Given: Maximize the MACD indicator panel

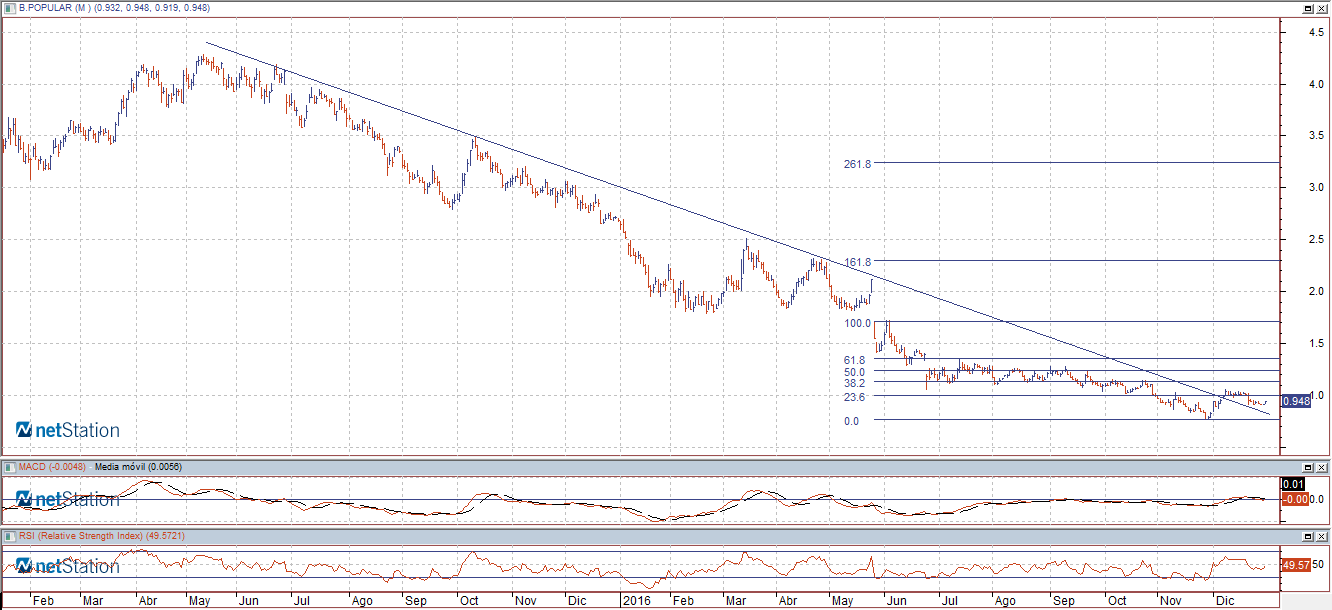Looking at the screenshot, I should click(x=1307, y=467).
